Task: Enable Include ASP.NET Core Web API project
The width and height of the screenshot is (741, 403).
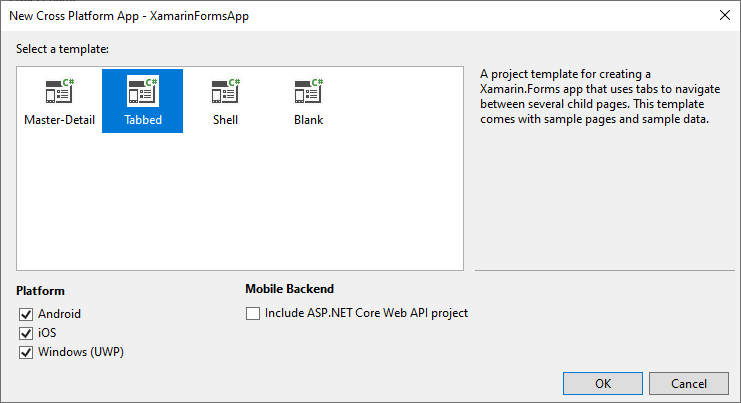Action: pyautogui.click(x=253, y=313)
